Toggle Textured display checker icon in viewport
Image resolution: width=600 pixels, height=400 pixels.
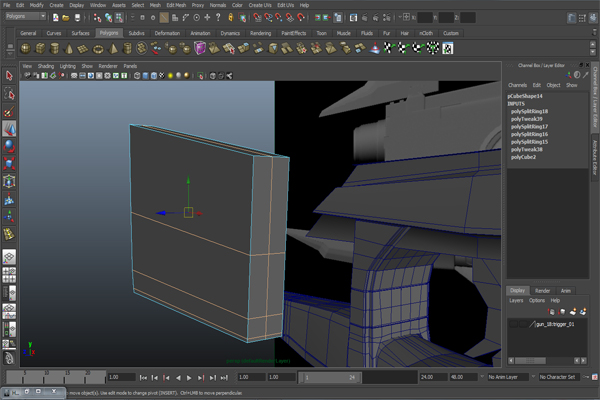pyautogui.click(x=162, y=76)
